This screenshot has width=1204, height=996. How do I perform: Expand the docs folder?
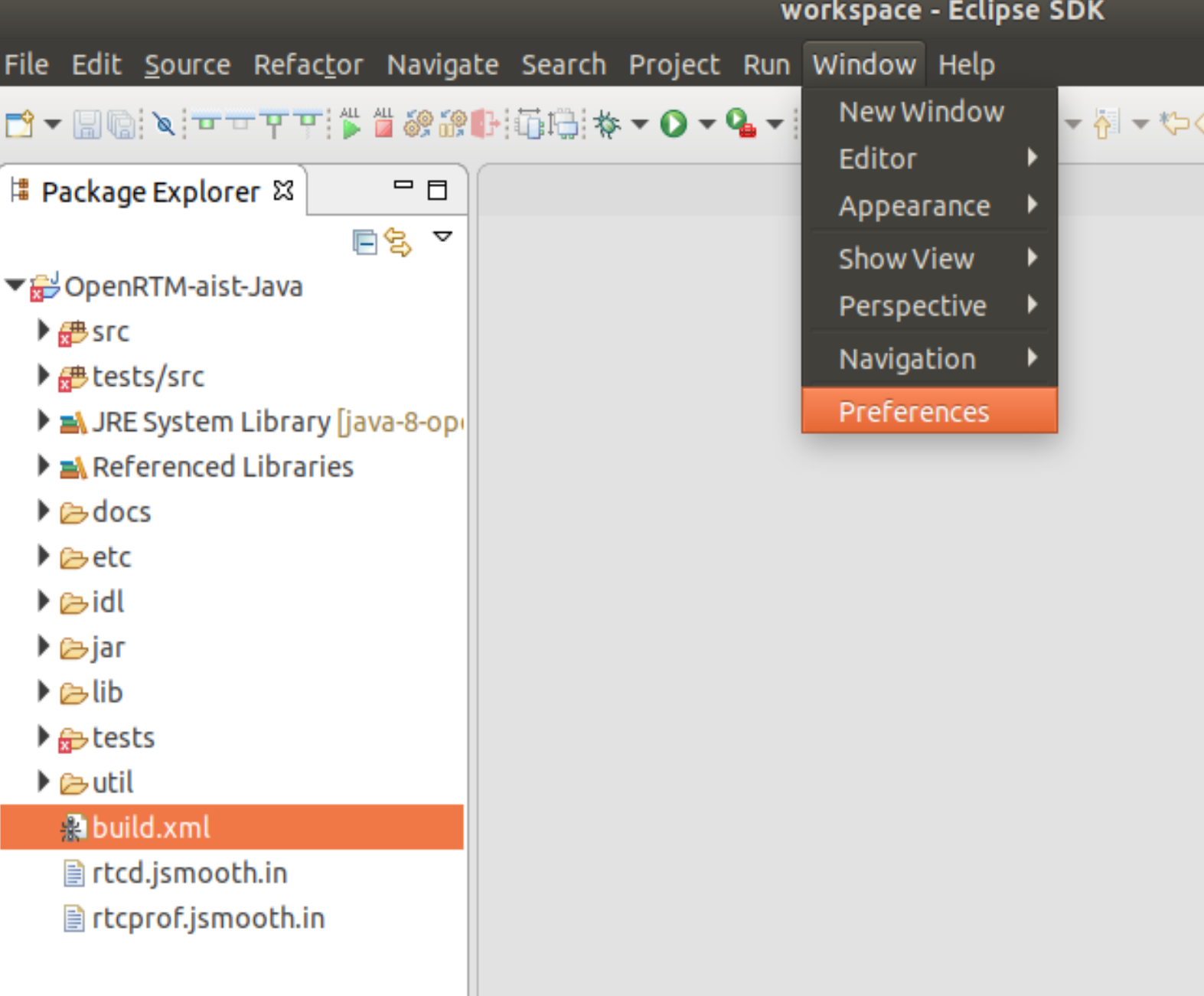pos(44,511)
